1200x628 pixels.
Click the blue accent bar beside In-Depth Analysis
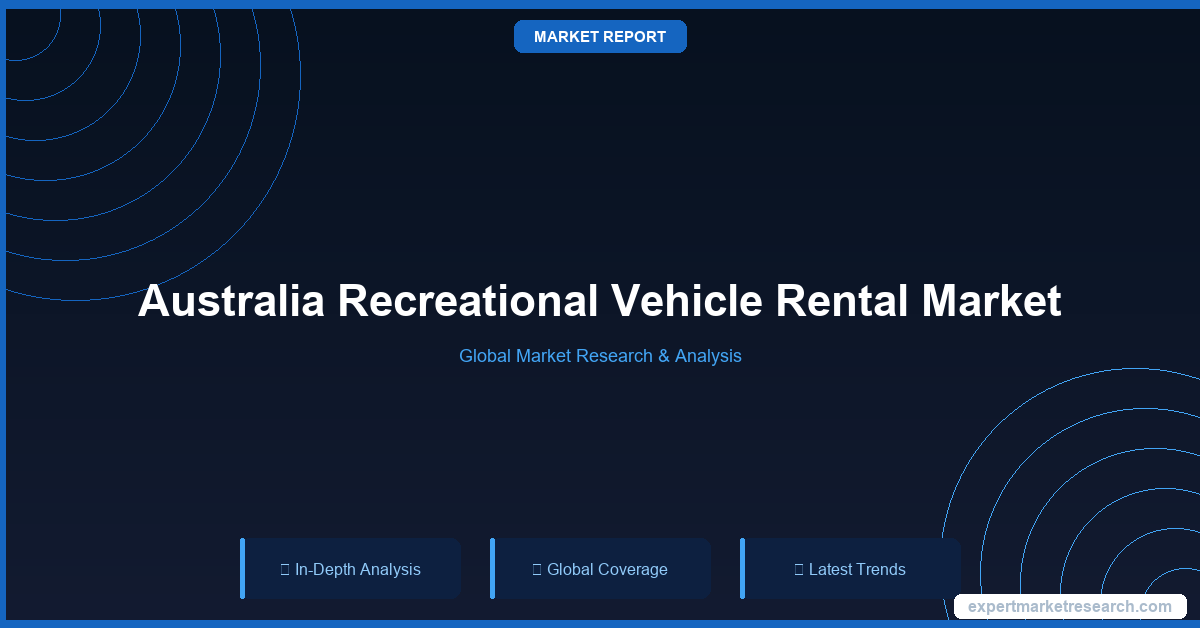pos(242,568)
